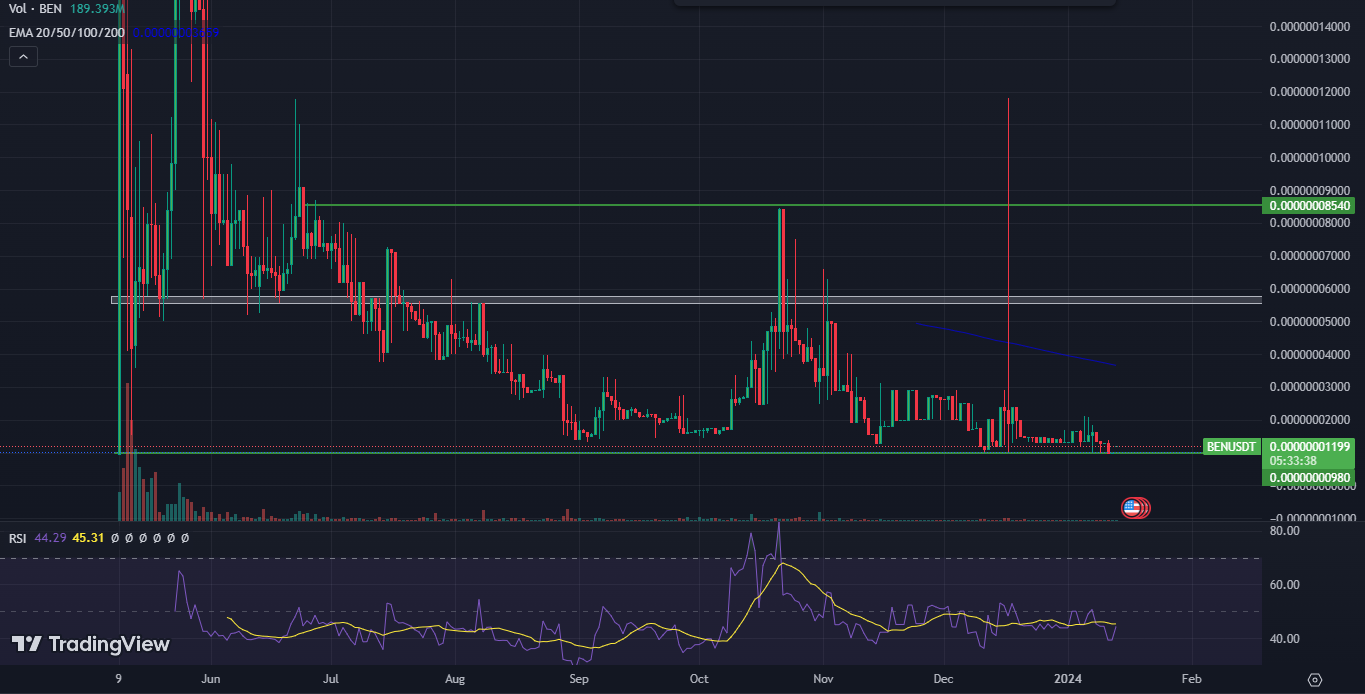Click the current price label 0.00000001199

click(x=1310, y=446)
